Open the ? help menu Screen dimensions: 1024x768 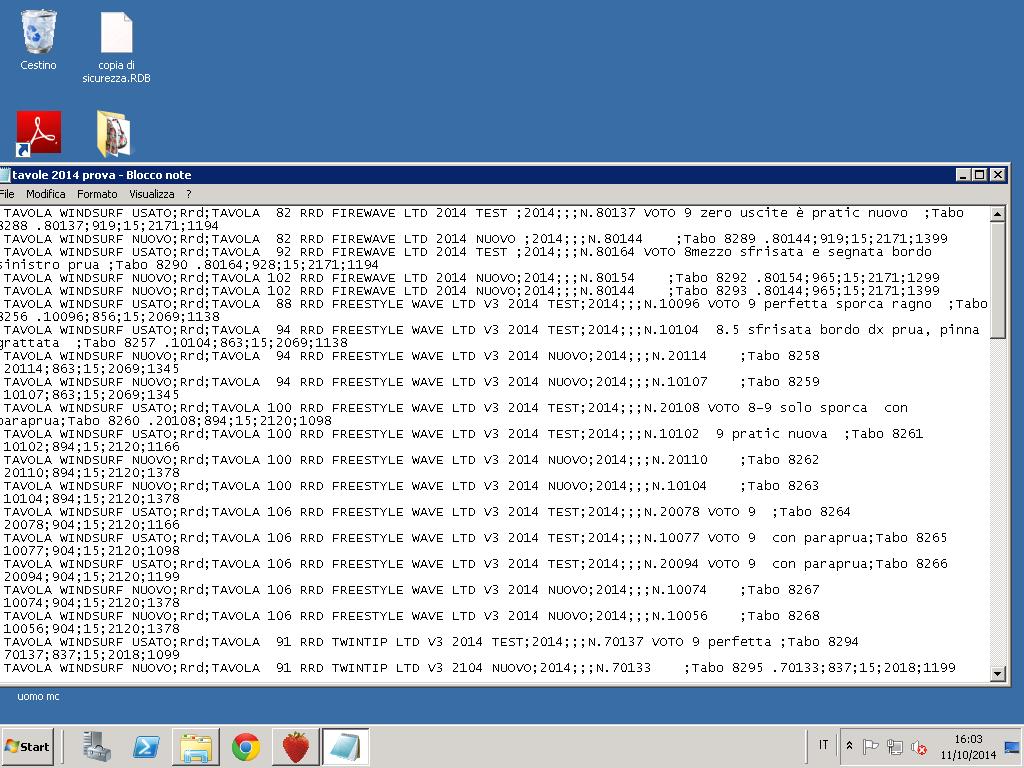(x=189, y=194)
